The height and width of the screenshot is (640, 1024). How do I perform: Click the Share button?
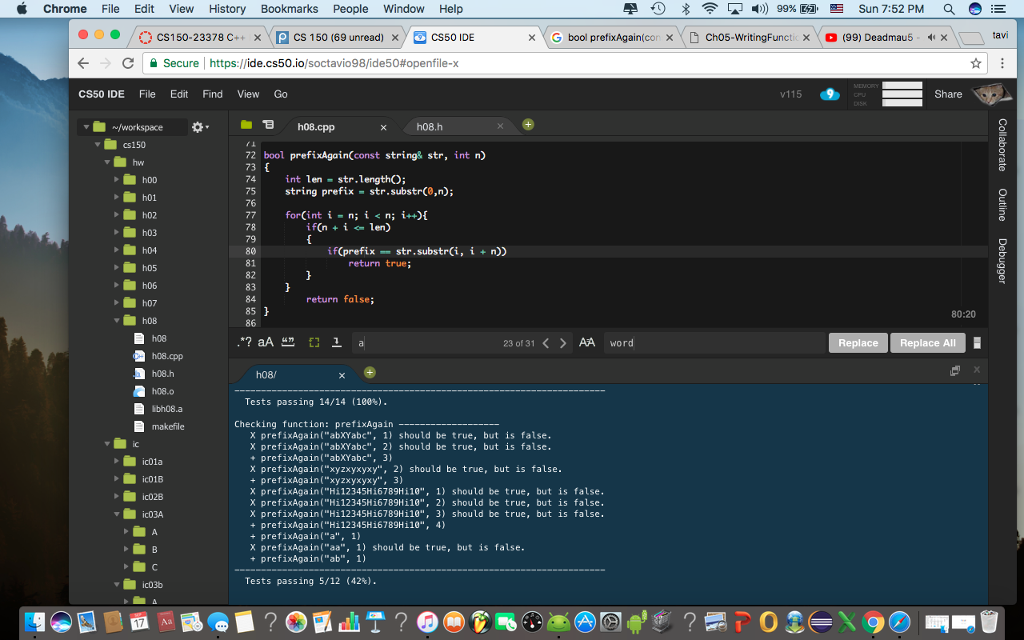(x=947, y=94)
